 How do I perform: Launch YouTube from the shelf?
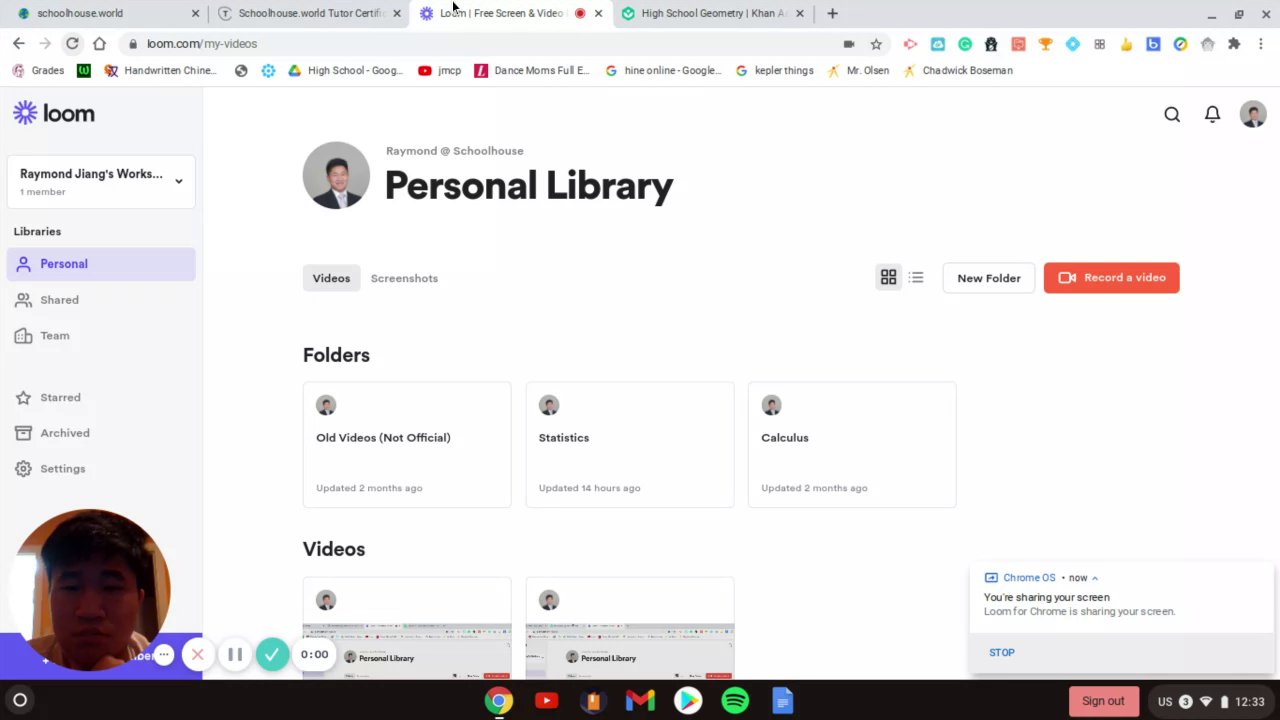coord(546,701)
